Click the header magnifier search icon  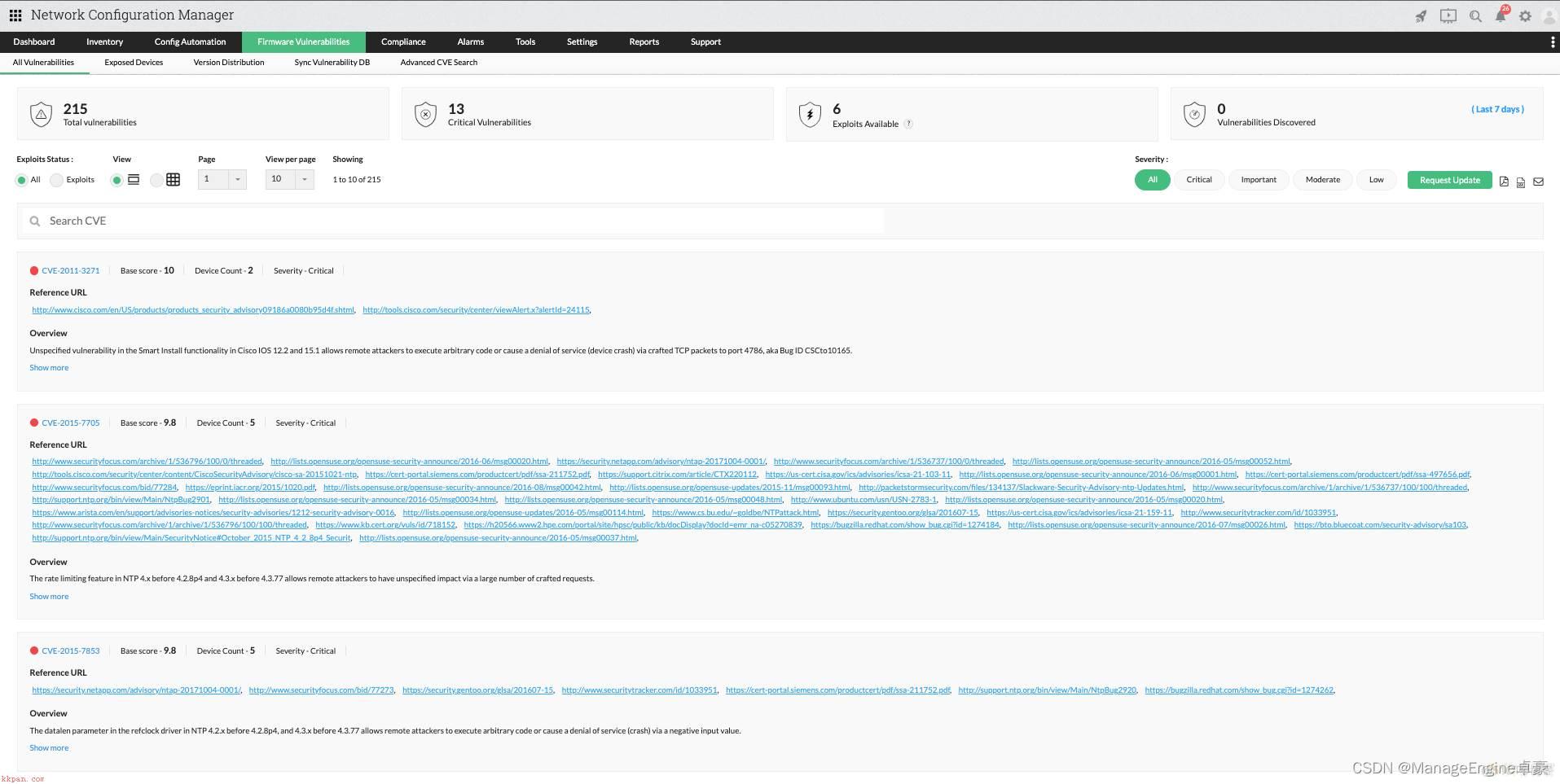point(1475,16)
